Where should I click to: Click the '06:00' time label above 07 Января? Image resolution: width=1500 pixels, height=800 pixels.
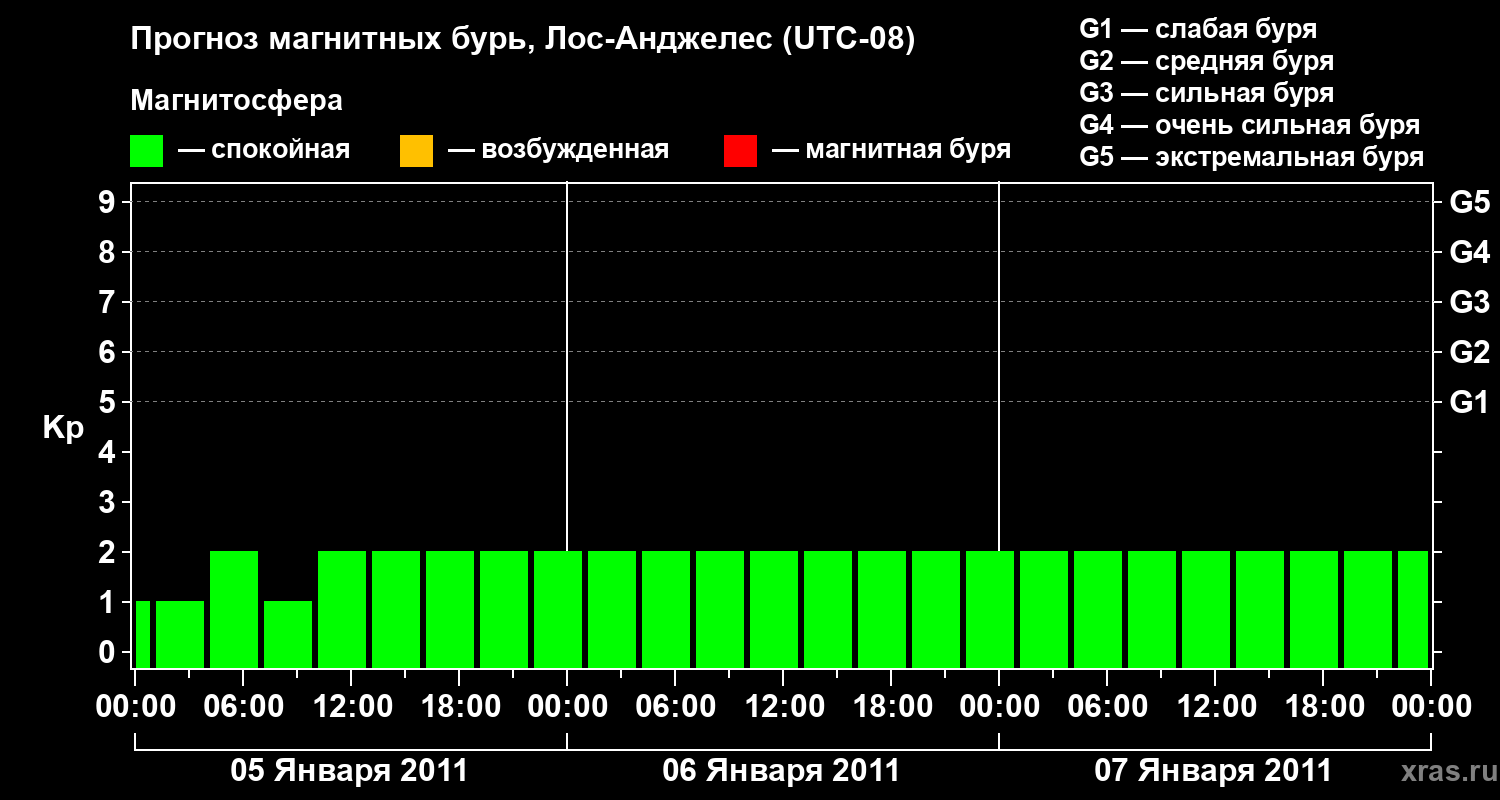(1107, 707)
